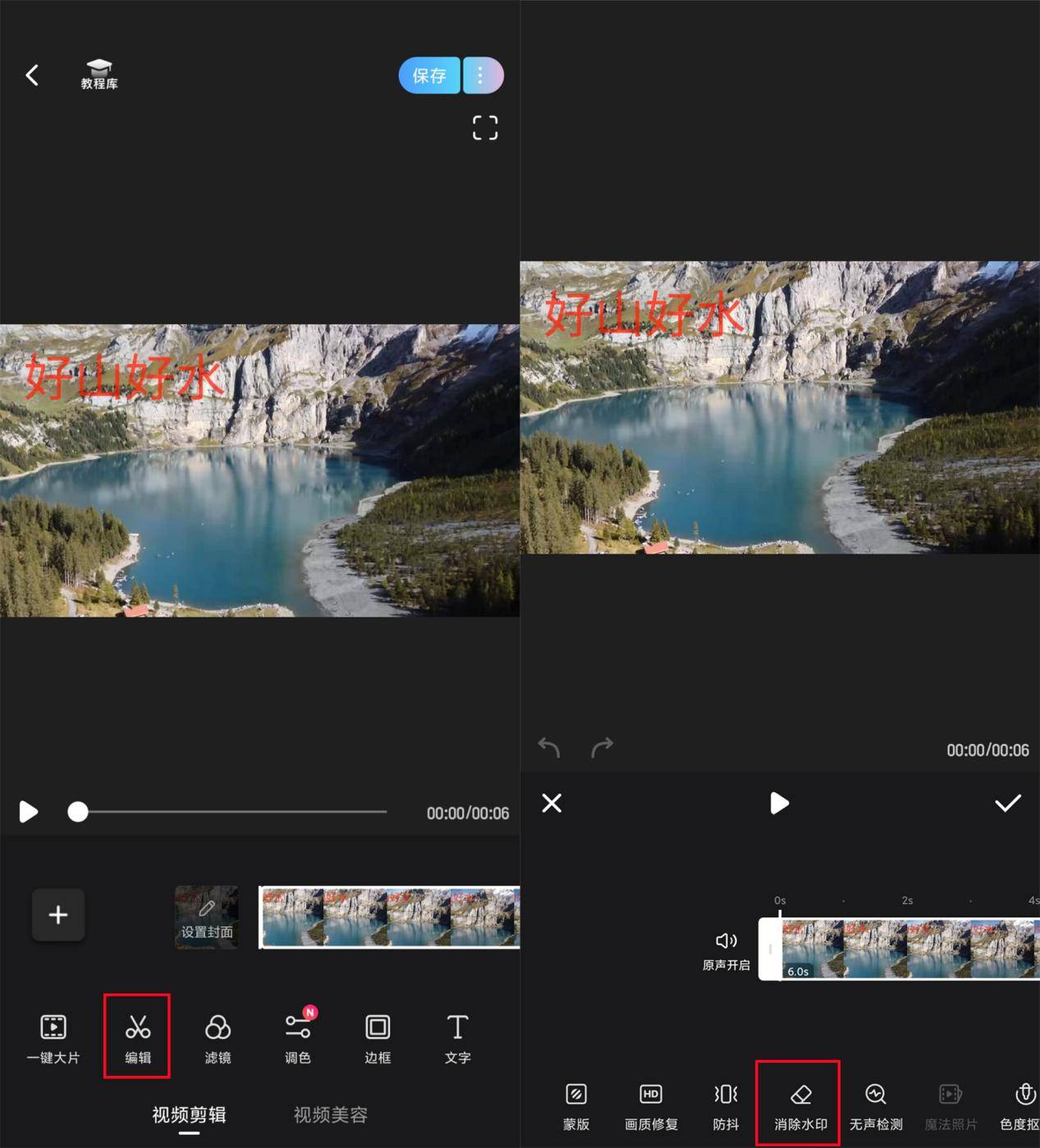Select the 边框 frame tool

pos(378,1036)
